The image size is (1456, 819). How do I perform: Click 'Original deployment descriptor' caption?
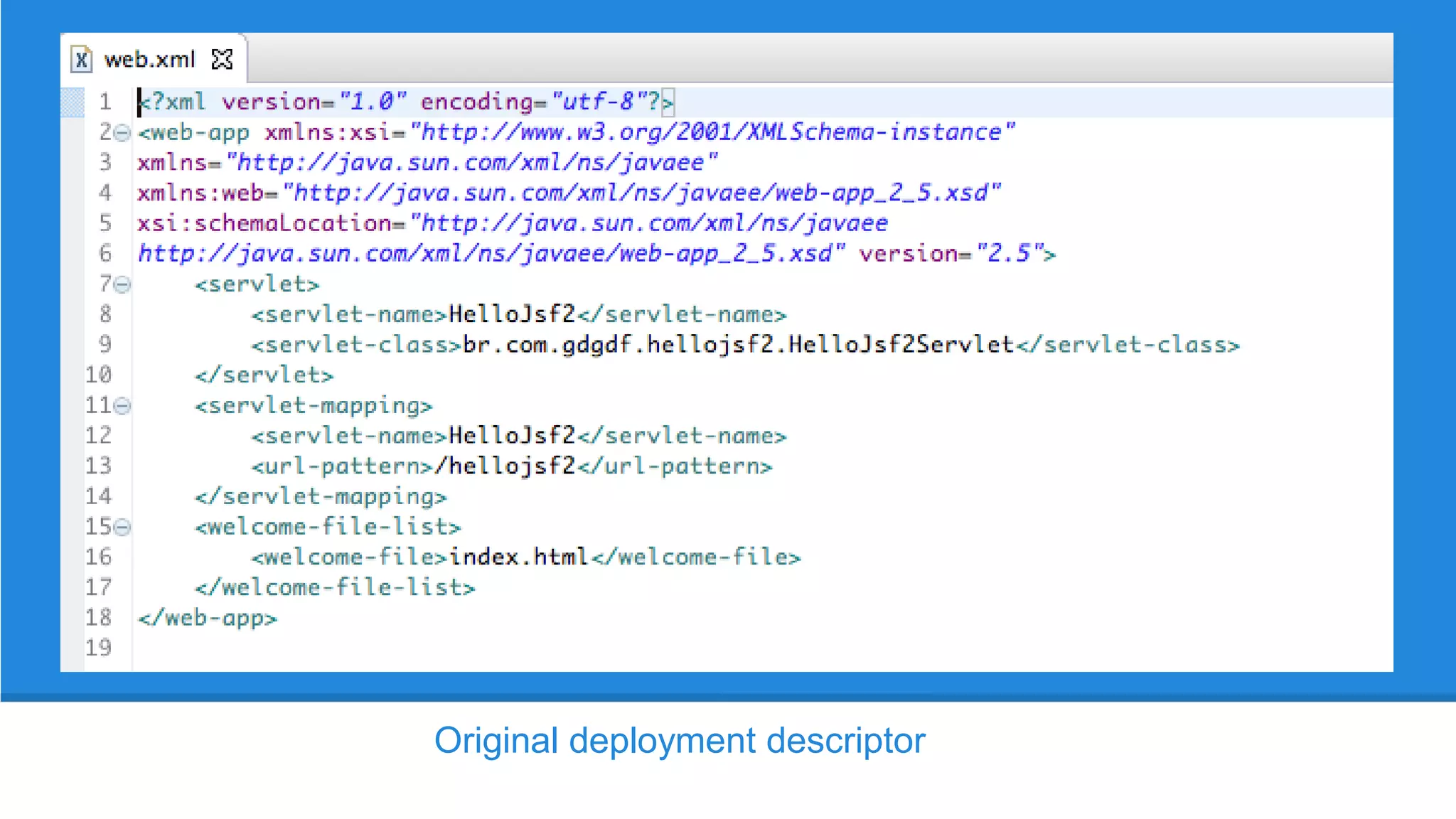[680, 741]
